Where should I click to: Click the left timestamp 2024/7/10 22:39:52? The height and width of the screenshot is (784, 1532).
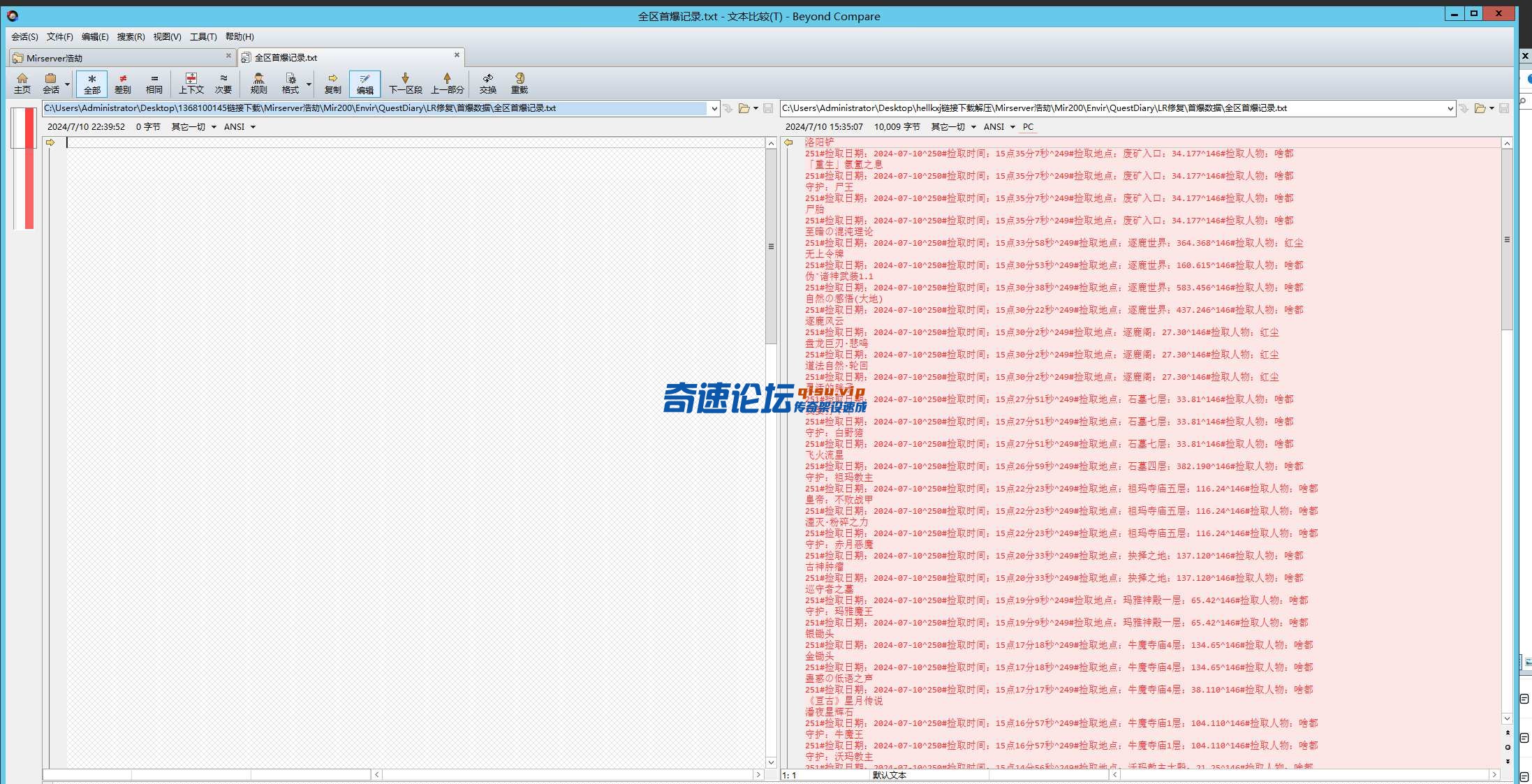[86, 127]
